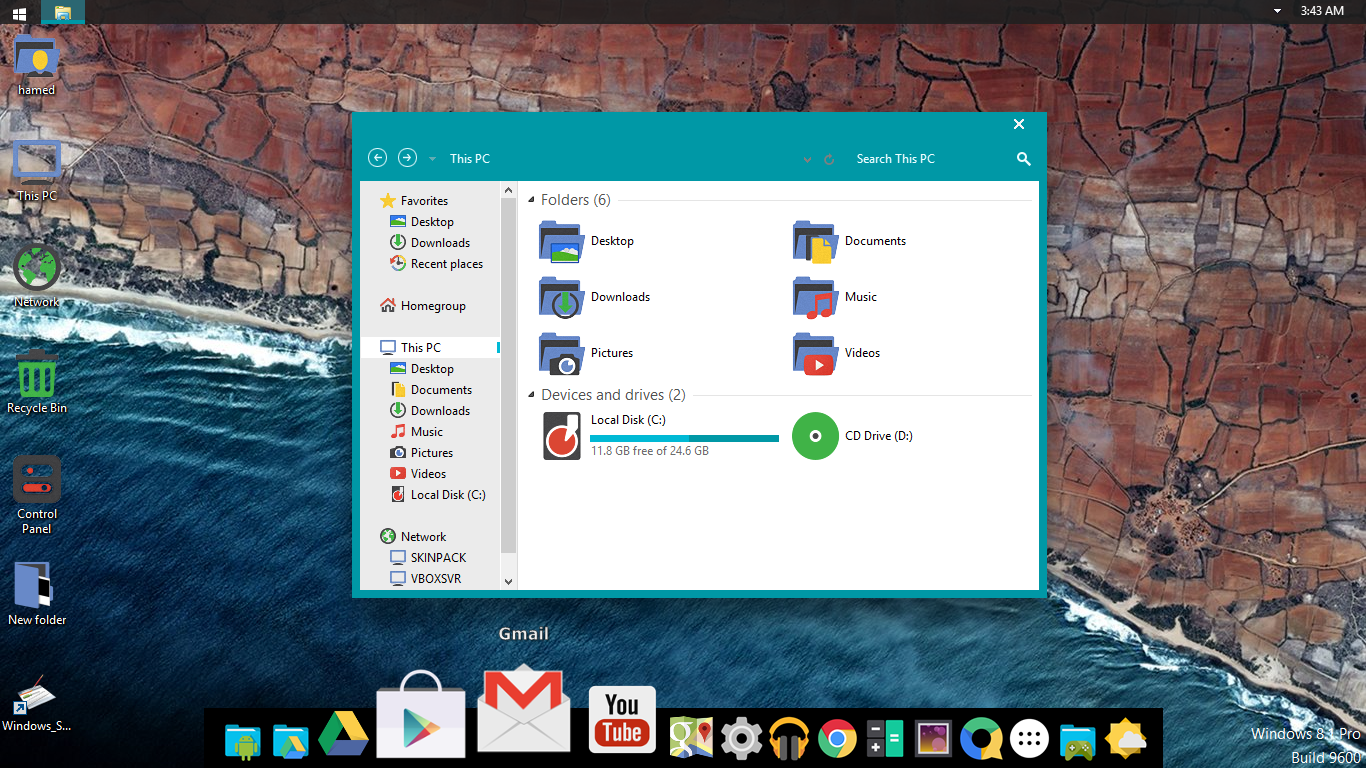The width and height of the screenshot is (1366, 768).
Task: Open Chrome browser in dock
Action: coord(837,739)
